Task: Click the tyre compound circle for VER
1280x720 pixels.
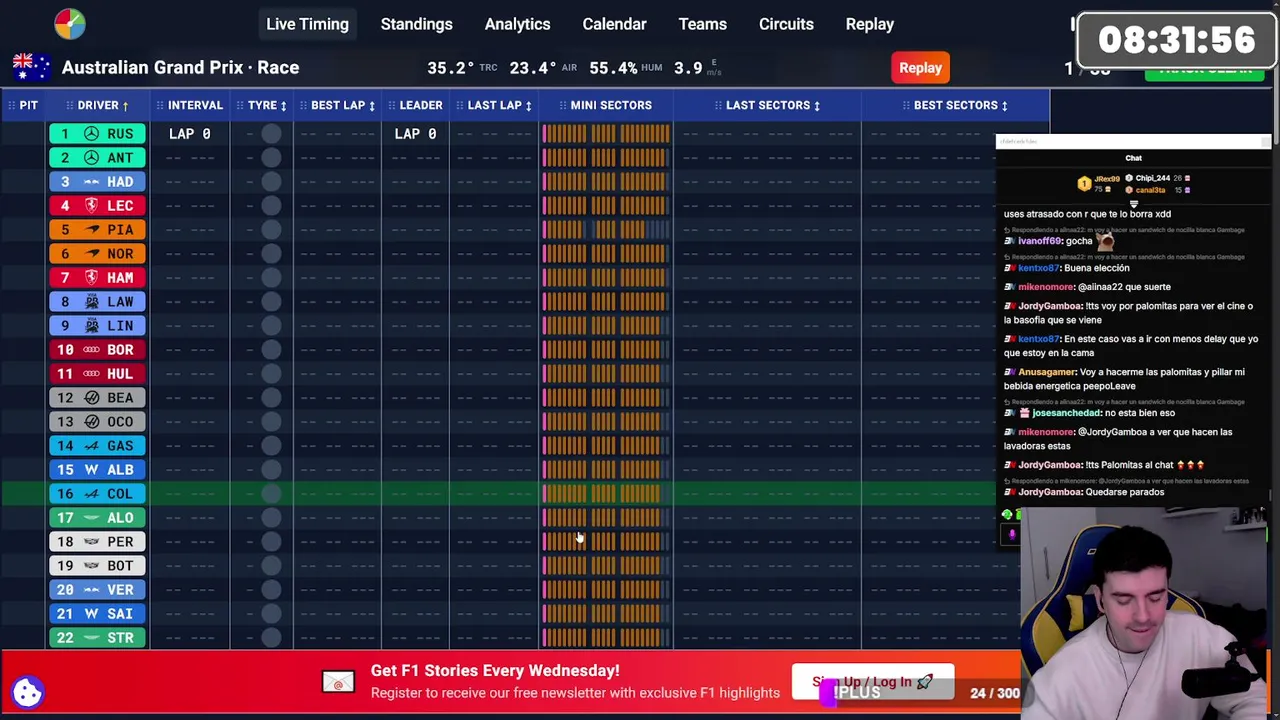Action: (x=271, y=589)
